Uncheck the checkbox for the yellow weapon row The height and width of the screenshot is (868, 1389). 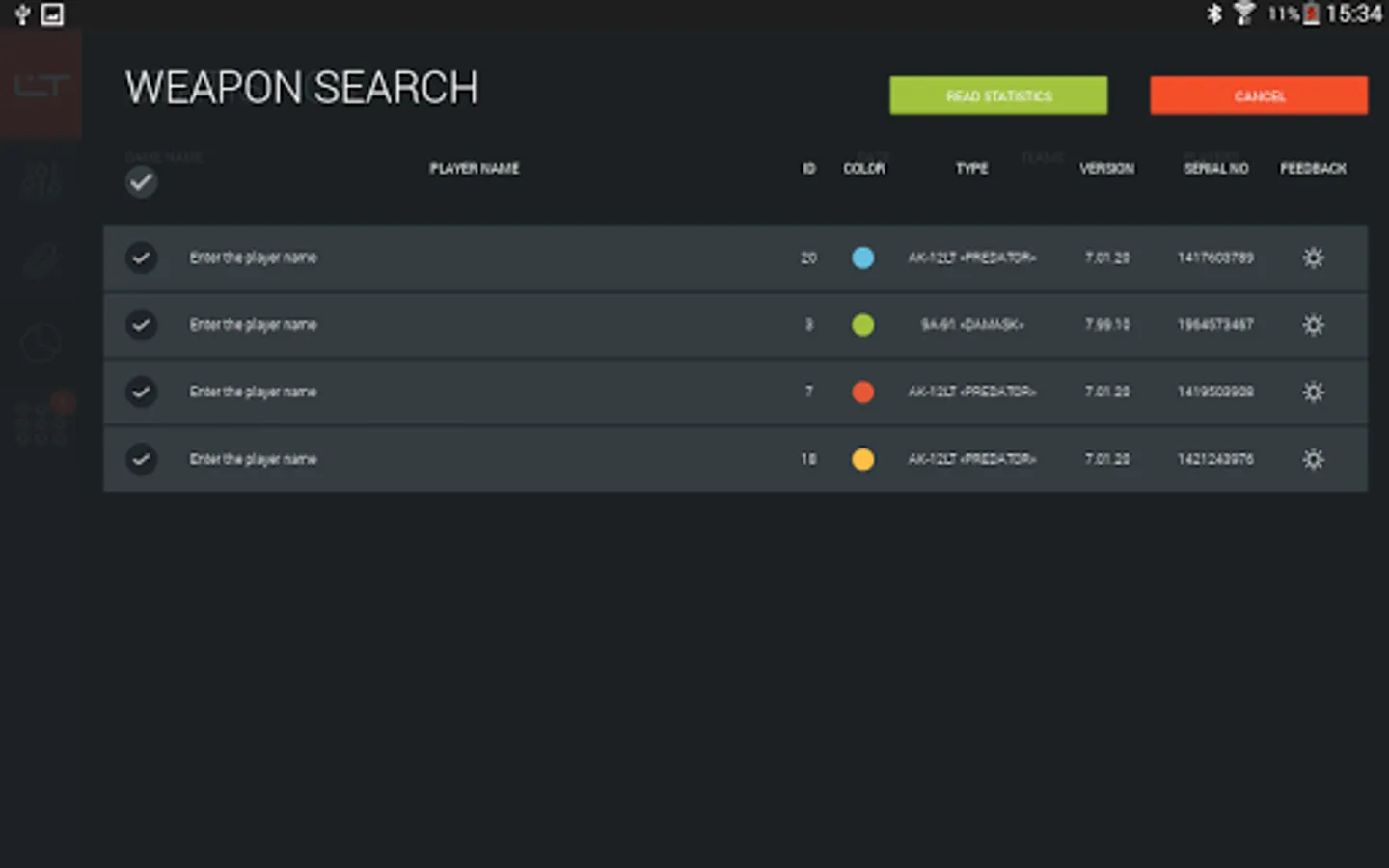pyautogui.click(x=142, y=459)
